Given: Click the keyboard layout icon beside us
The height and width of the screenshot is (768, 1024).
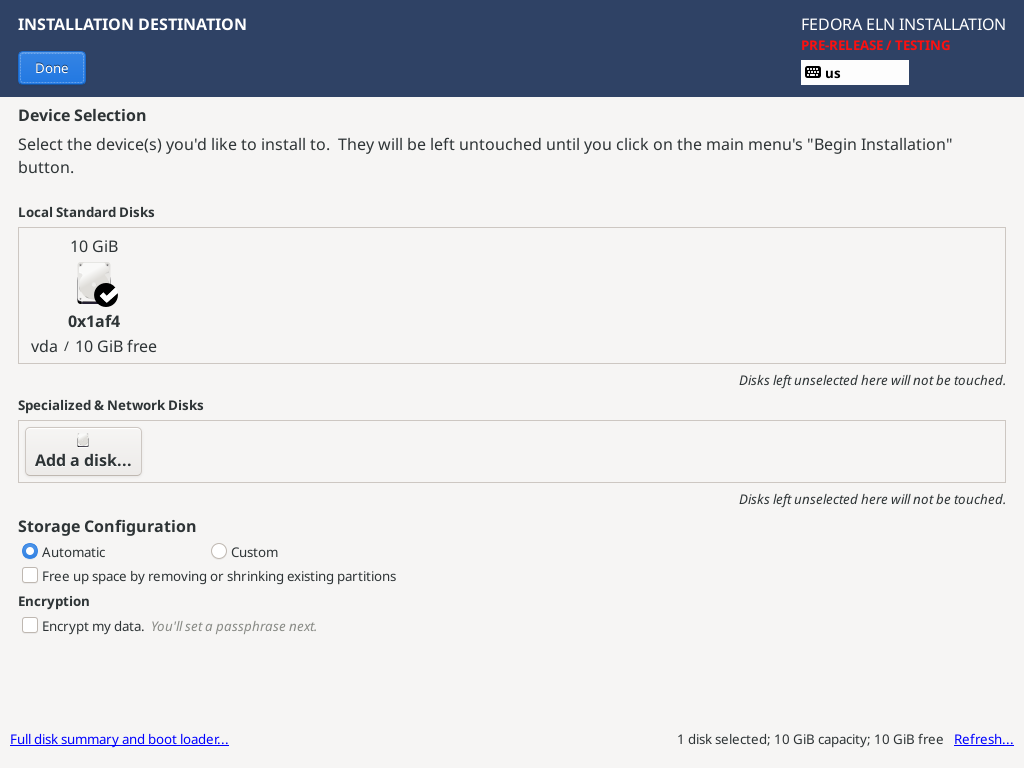Looking at the screenshot, I should click(812, 72).
